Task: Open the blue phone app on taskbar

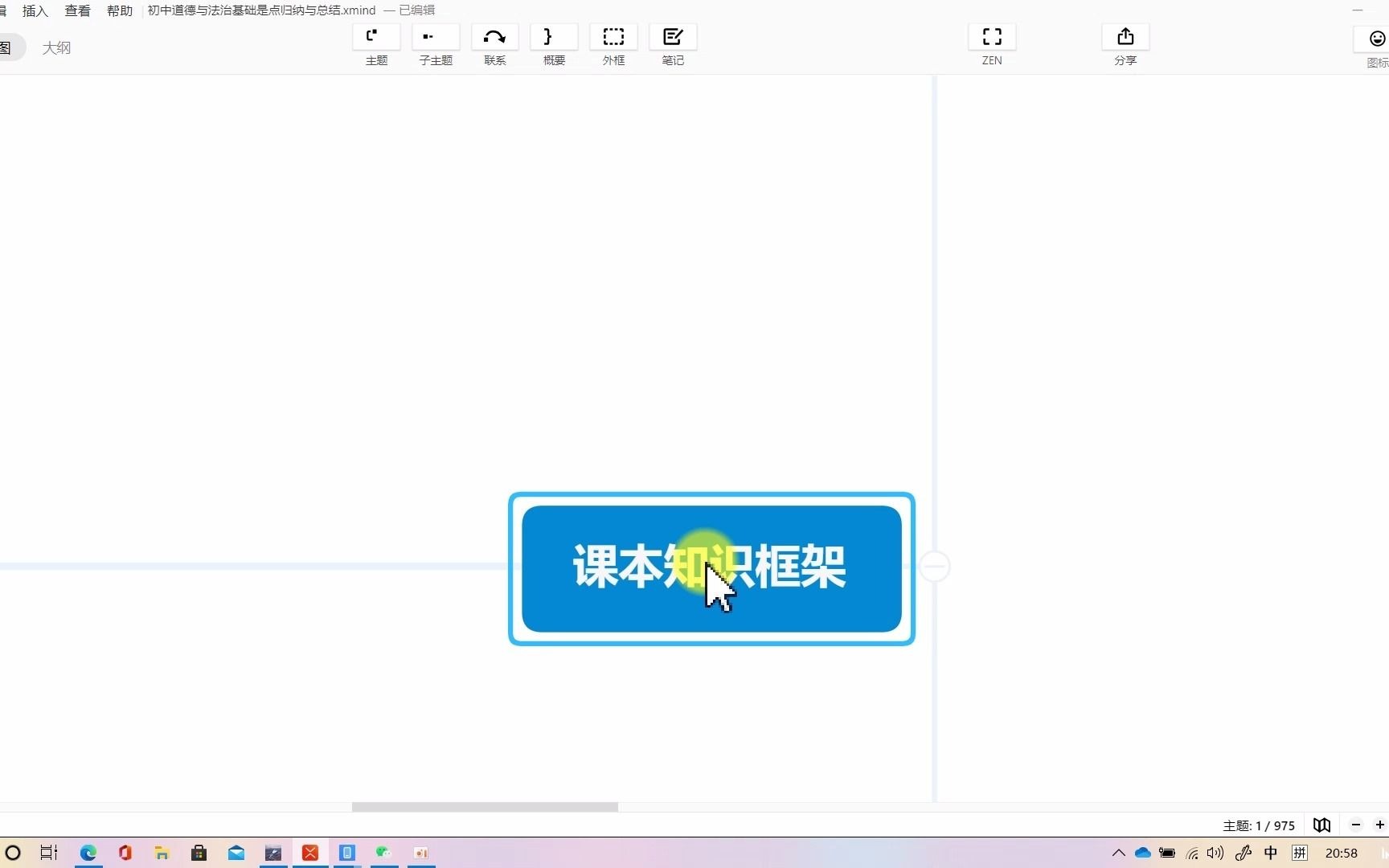Action: pyautogui.click(x=347, y=853)
